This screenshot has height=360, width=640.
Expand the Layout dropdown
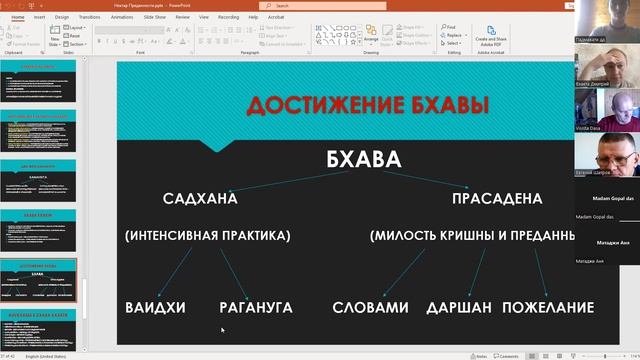click(x=75, y=27)
